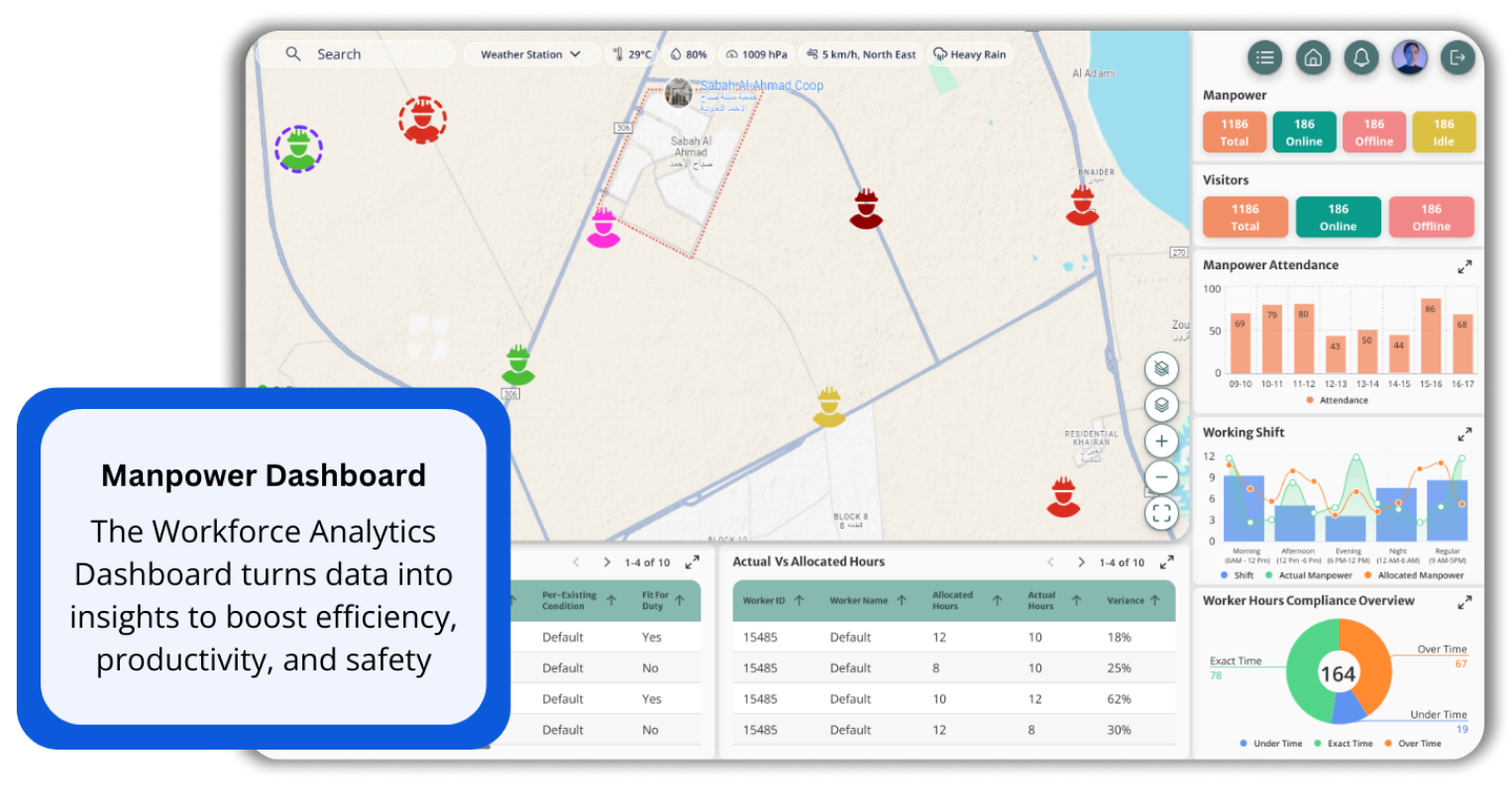Expand the Manpower Attendance chart
Viewport: 1511px width, 812px height.
point(1464,266)
